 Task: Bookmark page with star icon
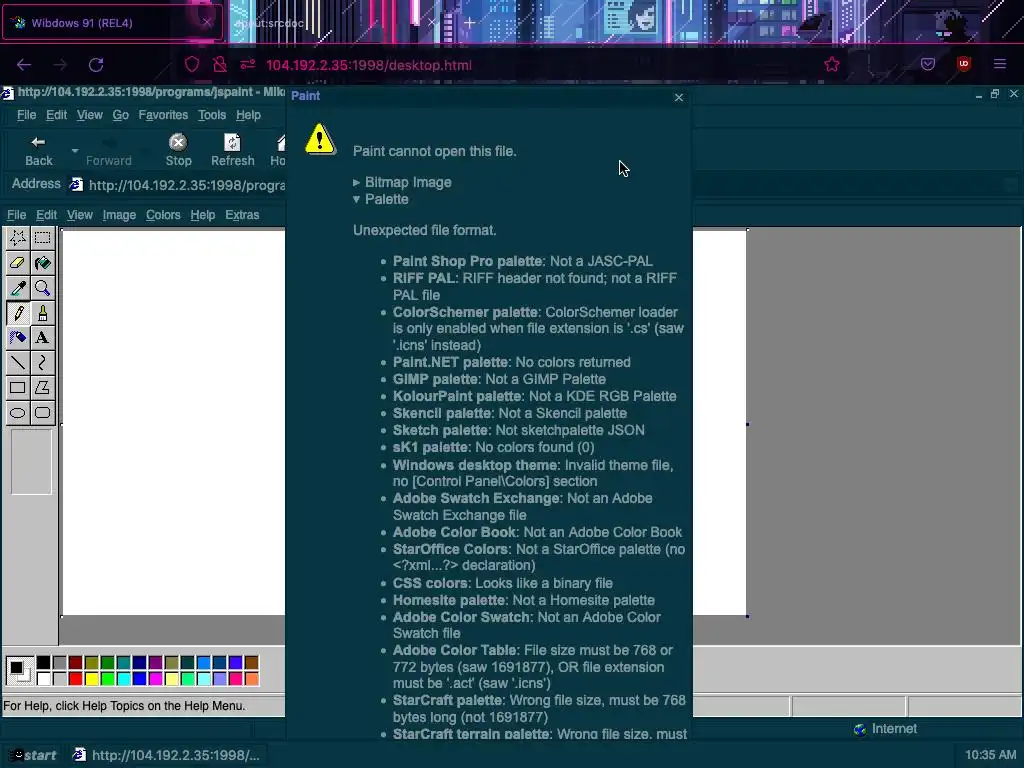(x=831, y=64)
